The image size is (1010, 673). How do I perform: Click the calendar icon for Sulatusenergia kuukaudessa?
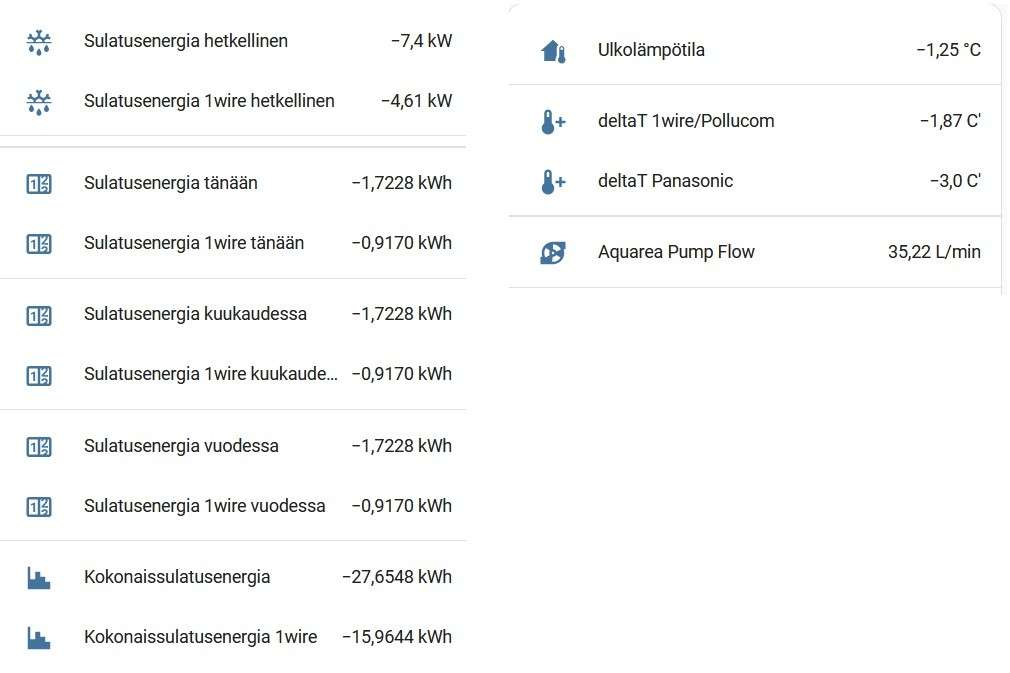[38, 314]
